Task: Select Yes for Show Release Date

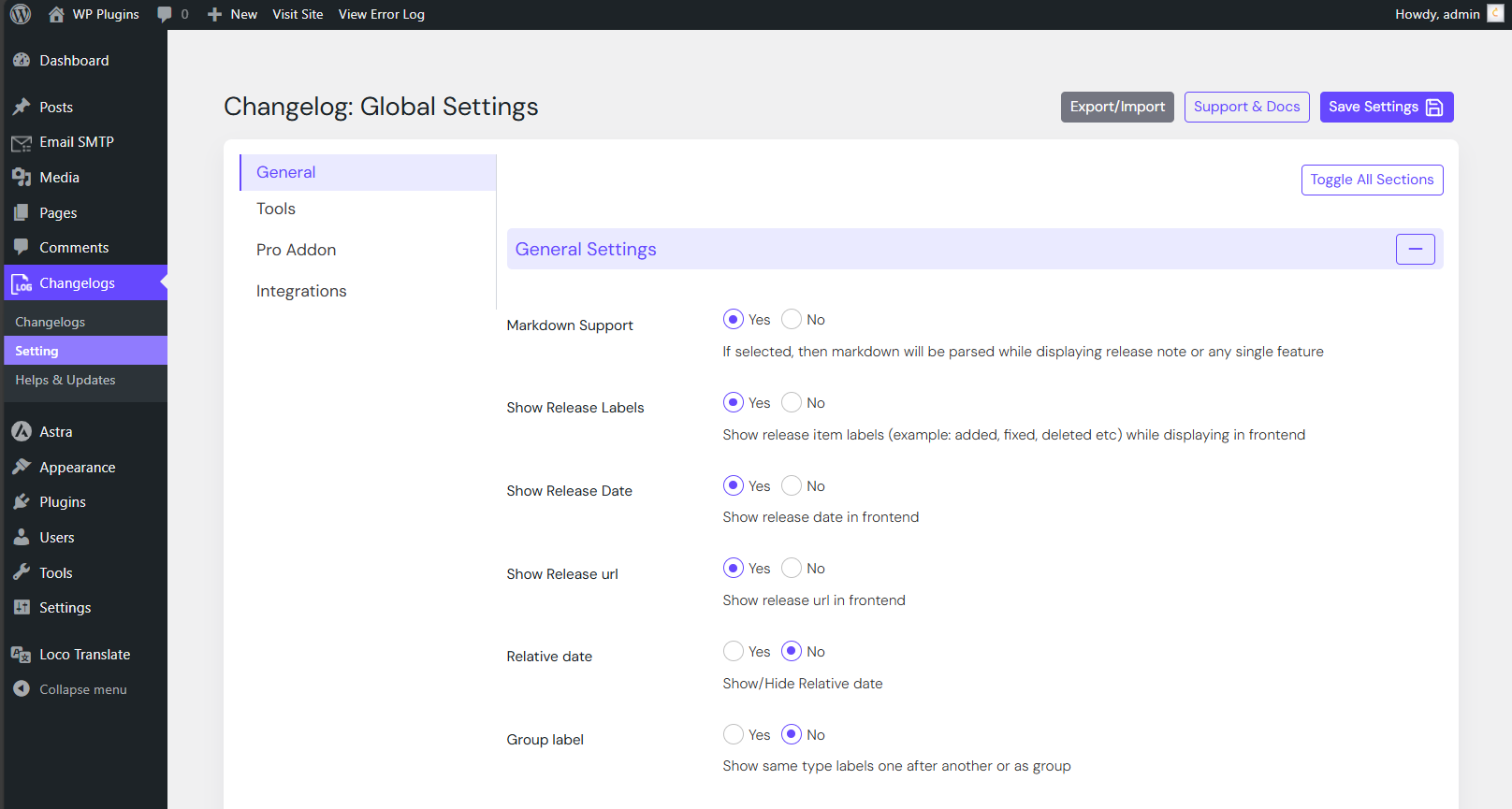Action: [734, 485]
